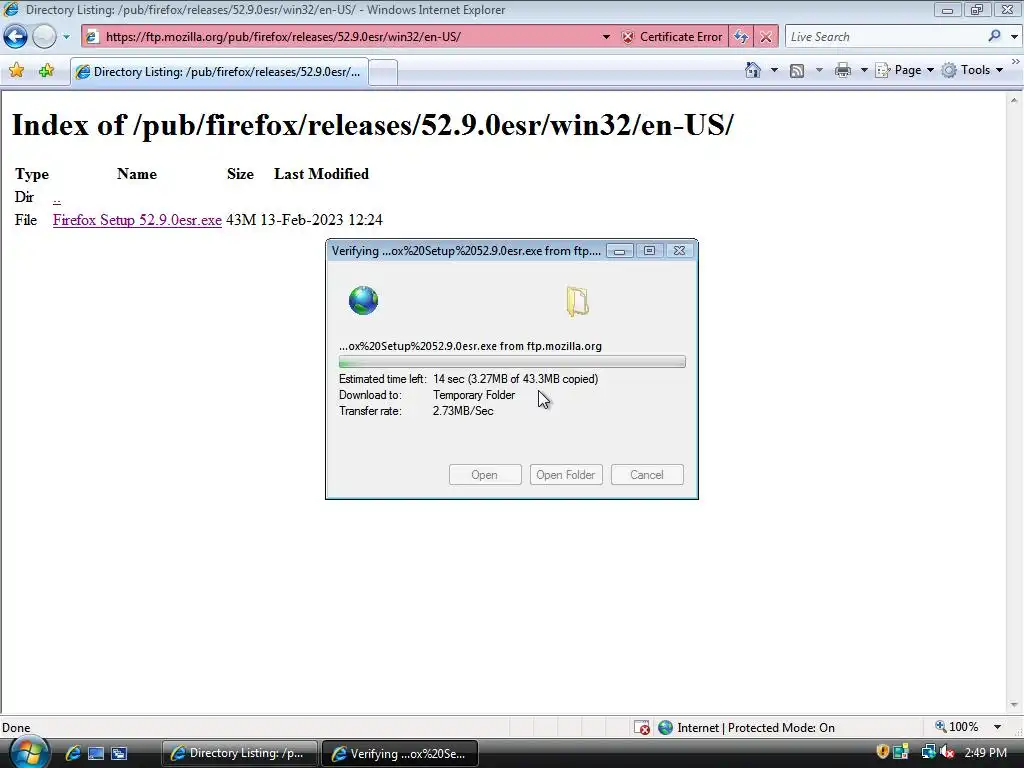Follow the parent directory '..' link
Screen dimensions: 1024x768
(57, 197)
